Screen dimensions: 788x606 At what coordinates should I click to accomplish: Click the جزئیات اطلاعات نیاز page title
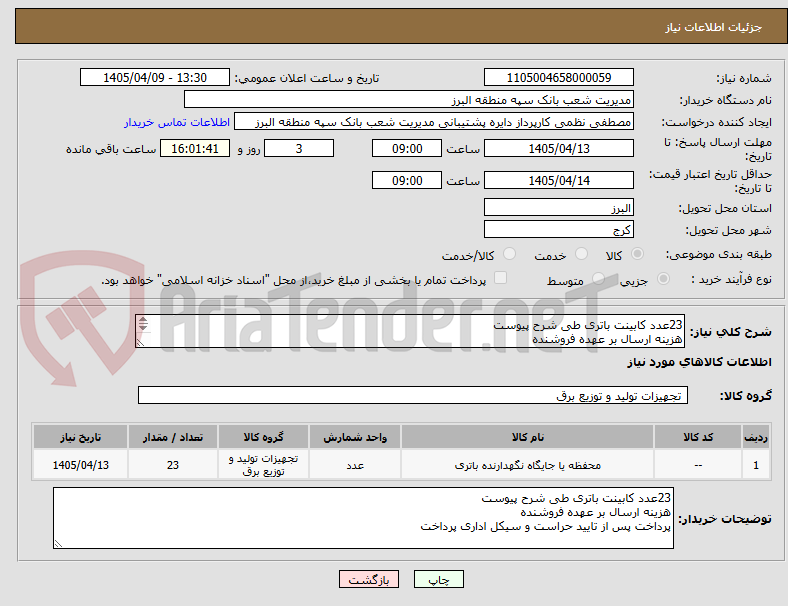714,27
